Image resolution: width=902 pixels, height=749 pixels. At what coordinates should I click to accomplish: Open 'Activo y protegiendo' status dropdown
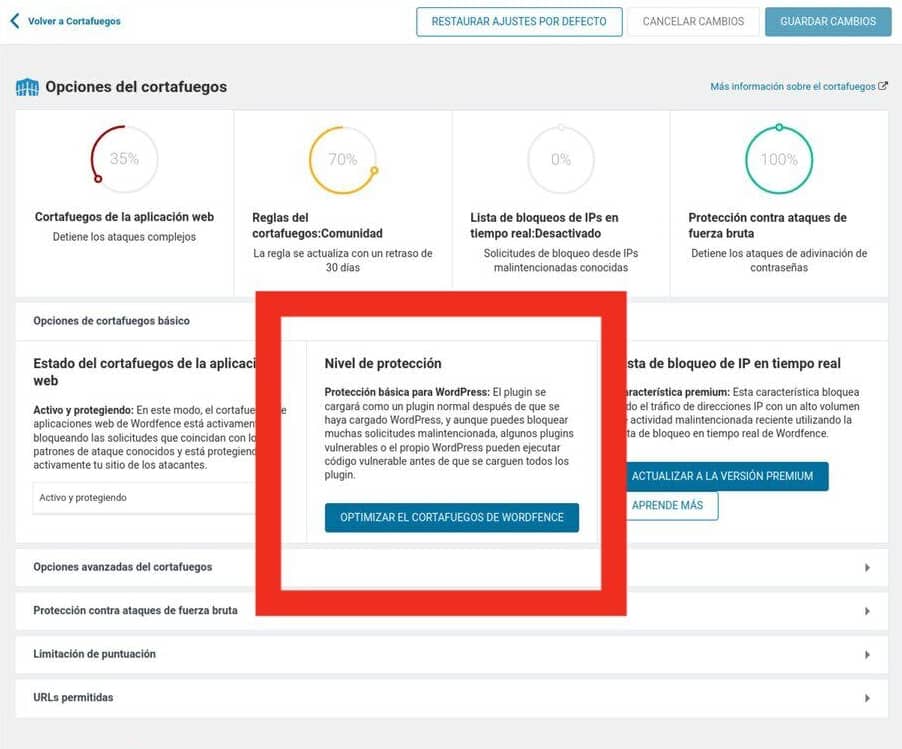coord(144,498)
